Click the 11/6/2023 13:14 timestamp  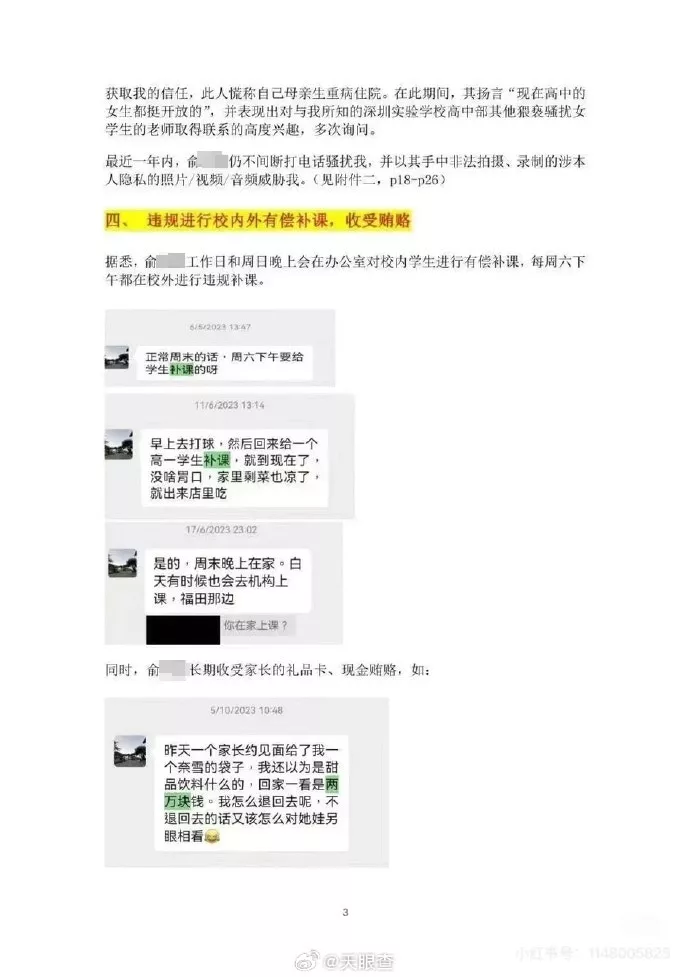click(x=229, y=405)
